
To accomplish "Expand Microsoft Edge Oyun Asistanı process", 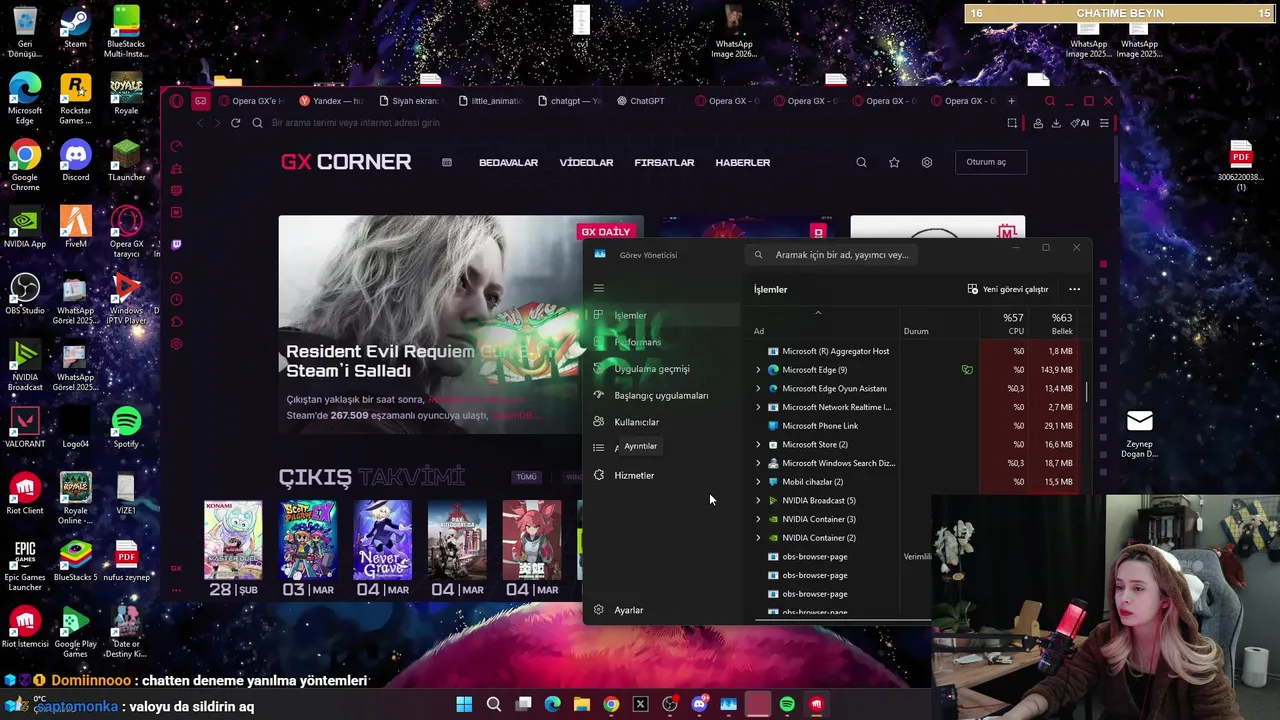I will click(x=757, y=388).
